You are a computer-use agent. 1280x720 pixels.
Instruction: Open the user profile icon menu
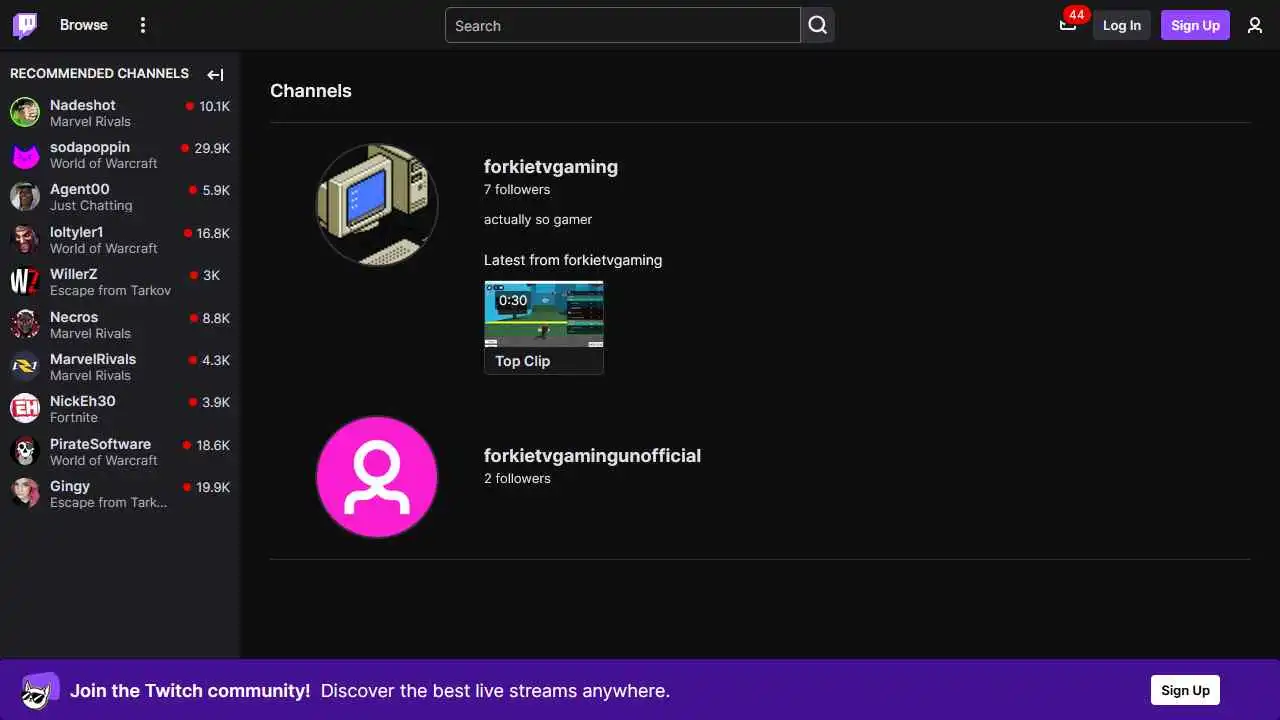pyautogui.click(x=1255, y=25)
